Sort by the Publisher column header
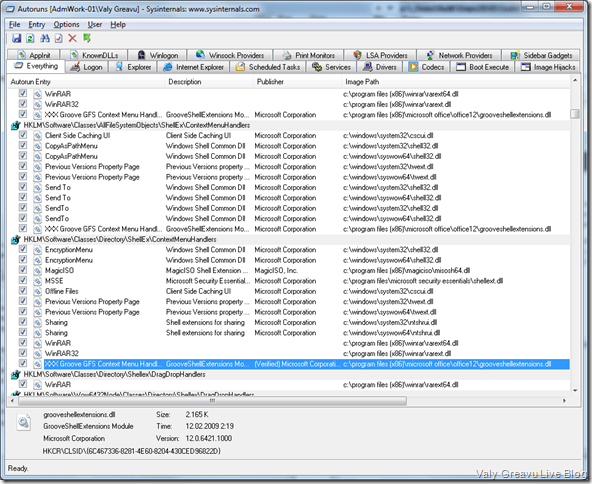 (297, 82)
